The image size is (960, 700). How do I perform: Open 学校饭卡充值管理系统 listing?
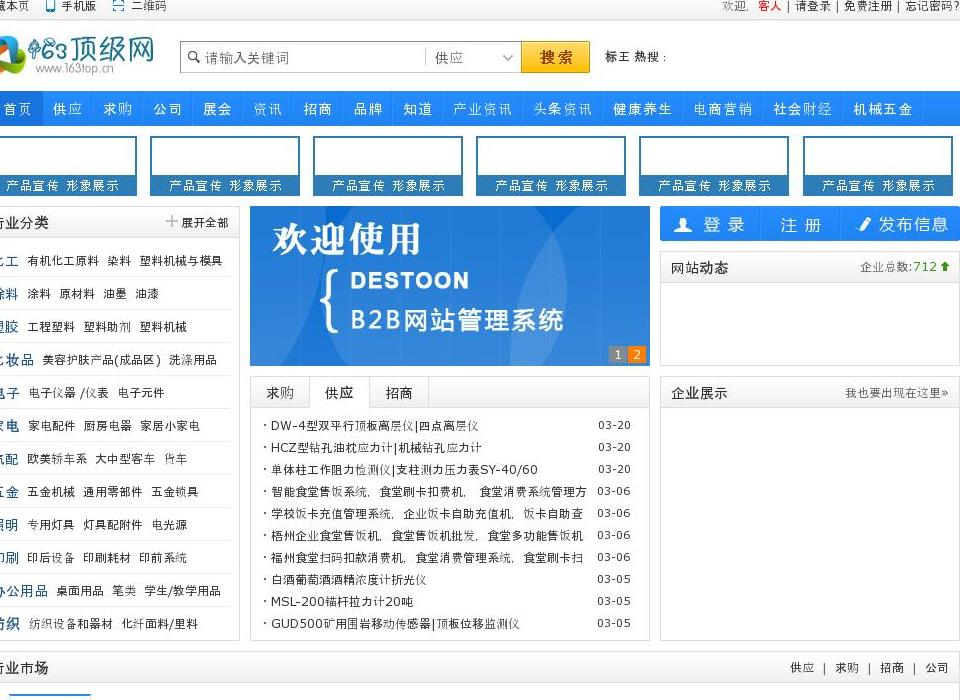427,514
